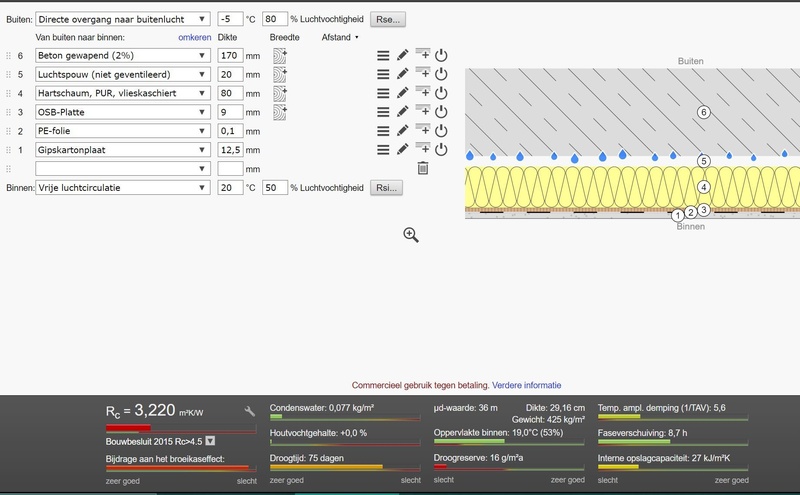Open hamburger menu for PE-folie row
The width and height of the screenshot is (800, 495).
coord(383,131)
